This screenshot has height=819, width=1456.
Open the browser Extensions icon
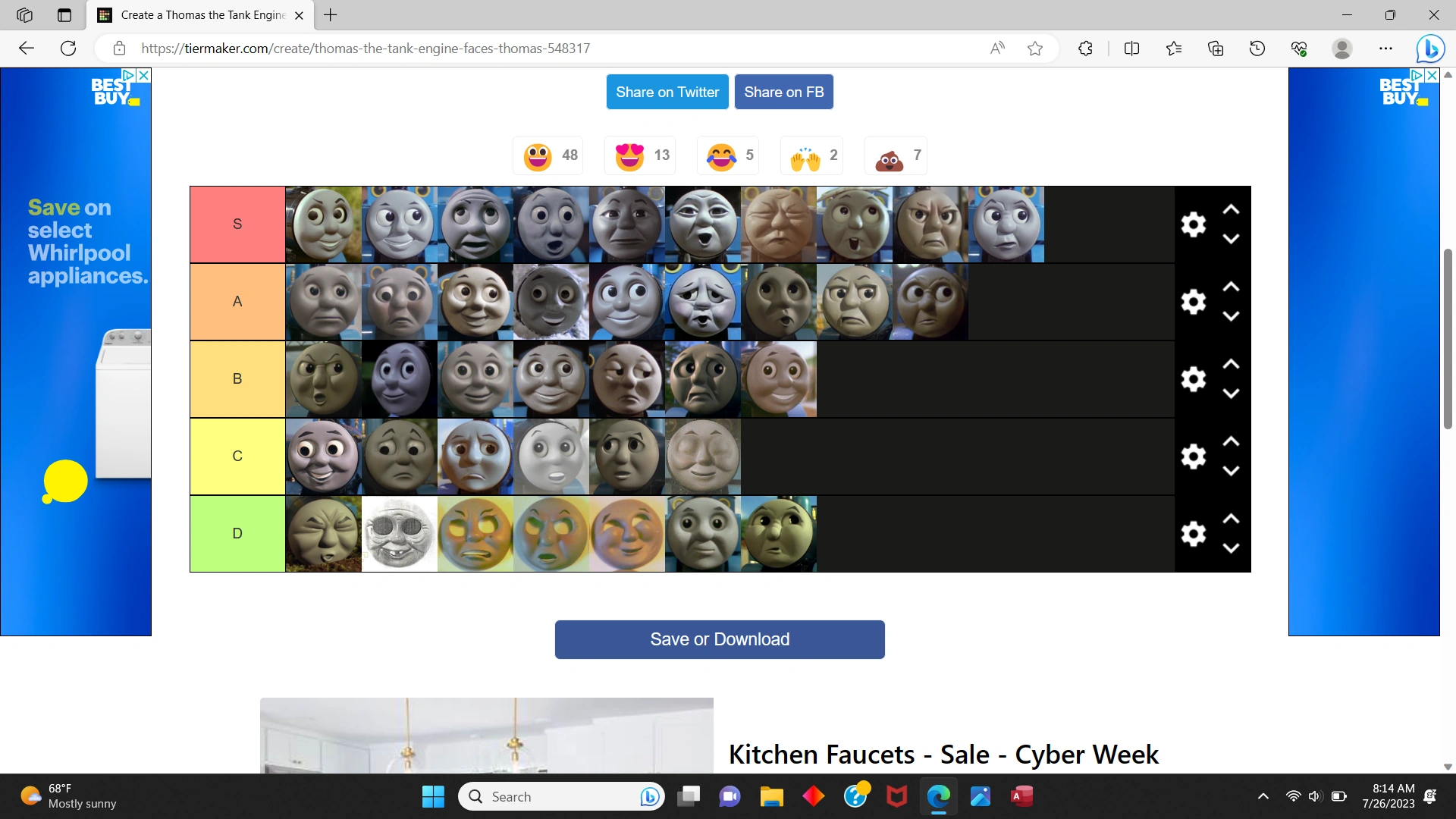tap(1084, 48)
